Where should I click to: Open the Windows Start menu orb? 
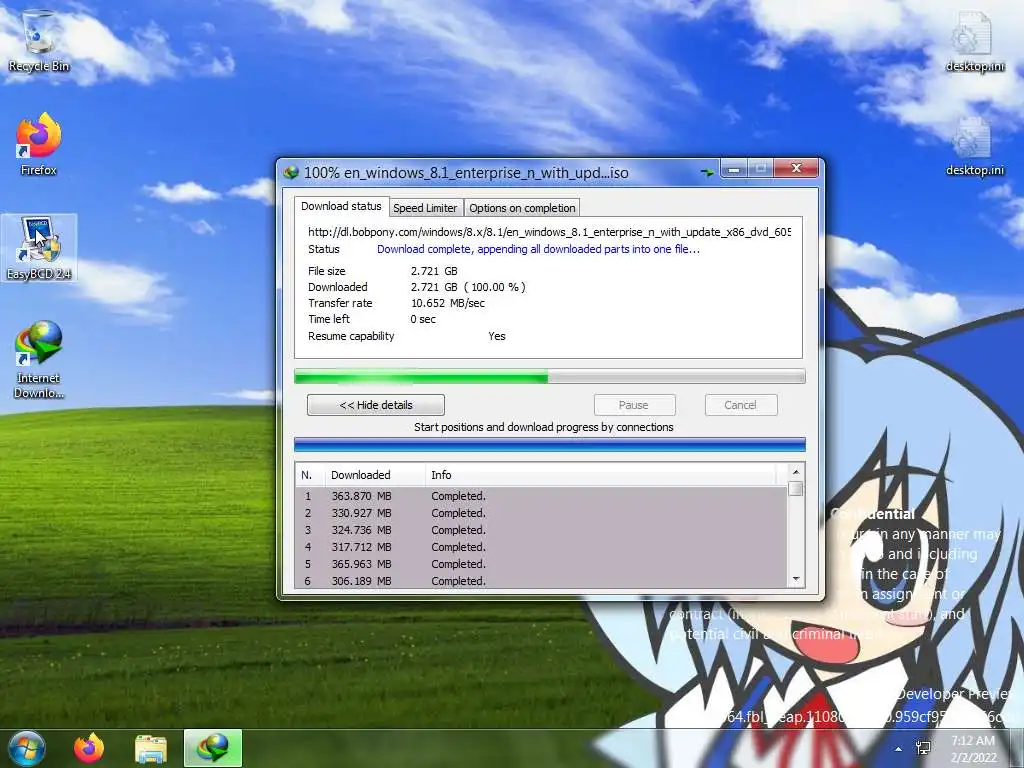26,748
